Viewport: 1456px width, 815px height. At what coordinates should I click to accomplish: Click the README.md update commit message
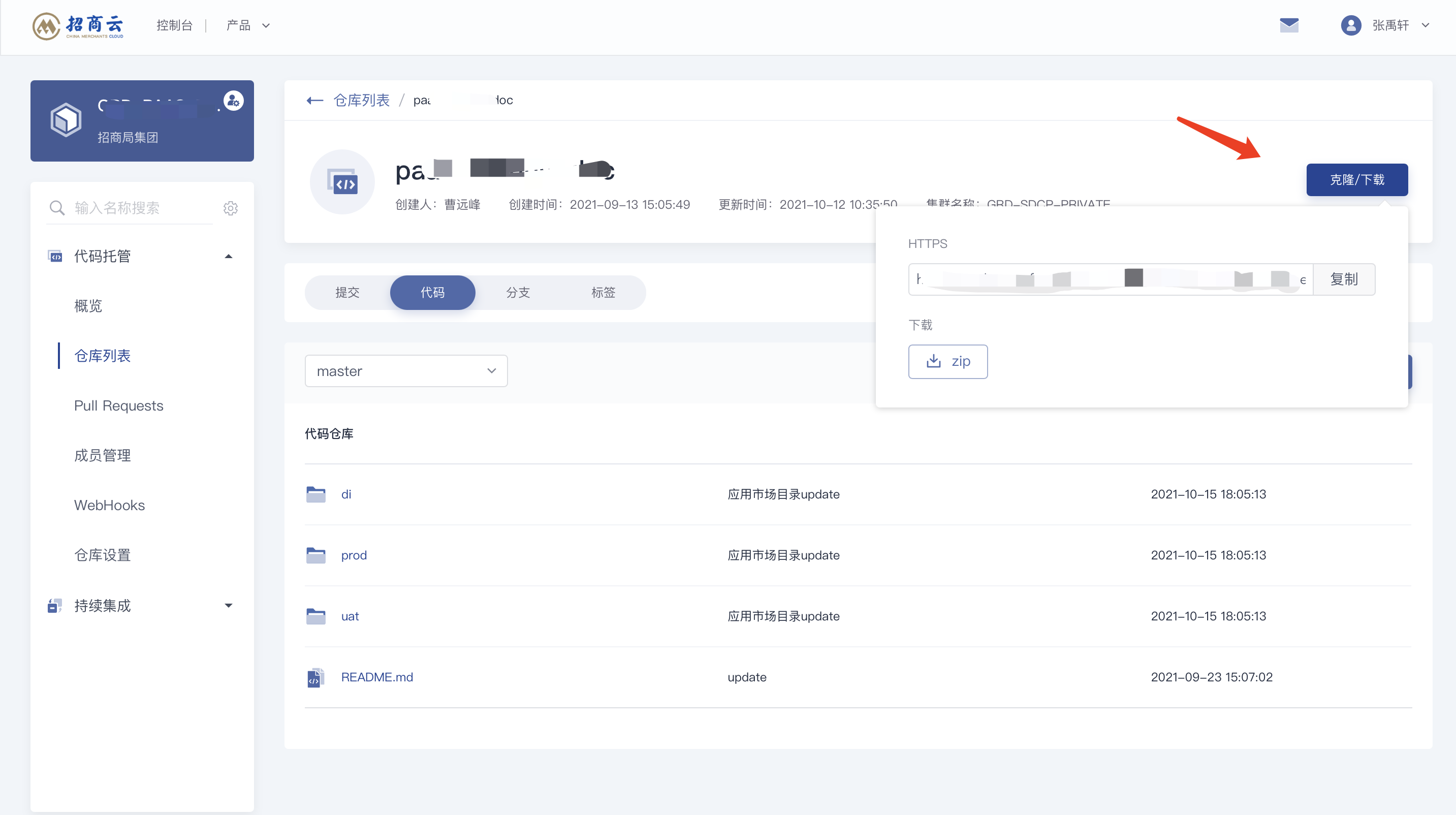point(747,677)
